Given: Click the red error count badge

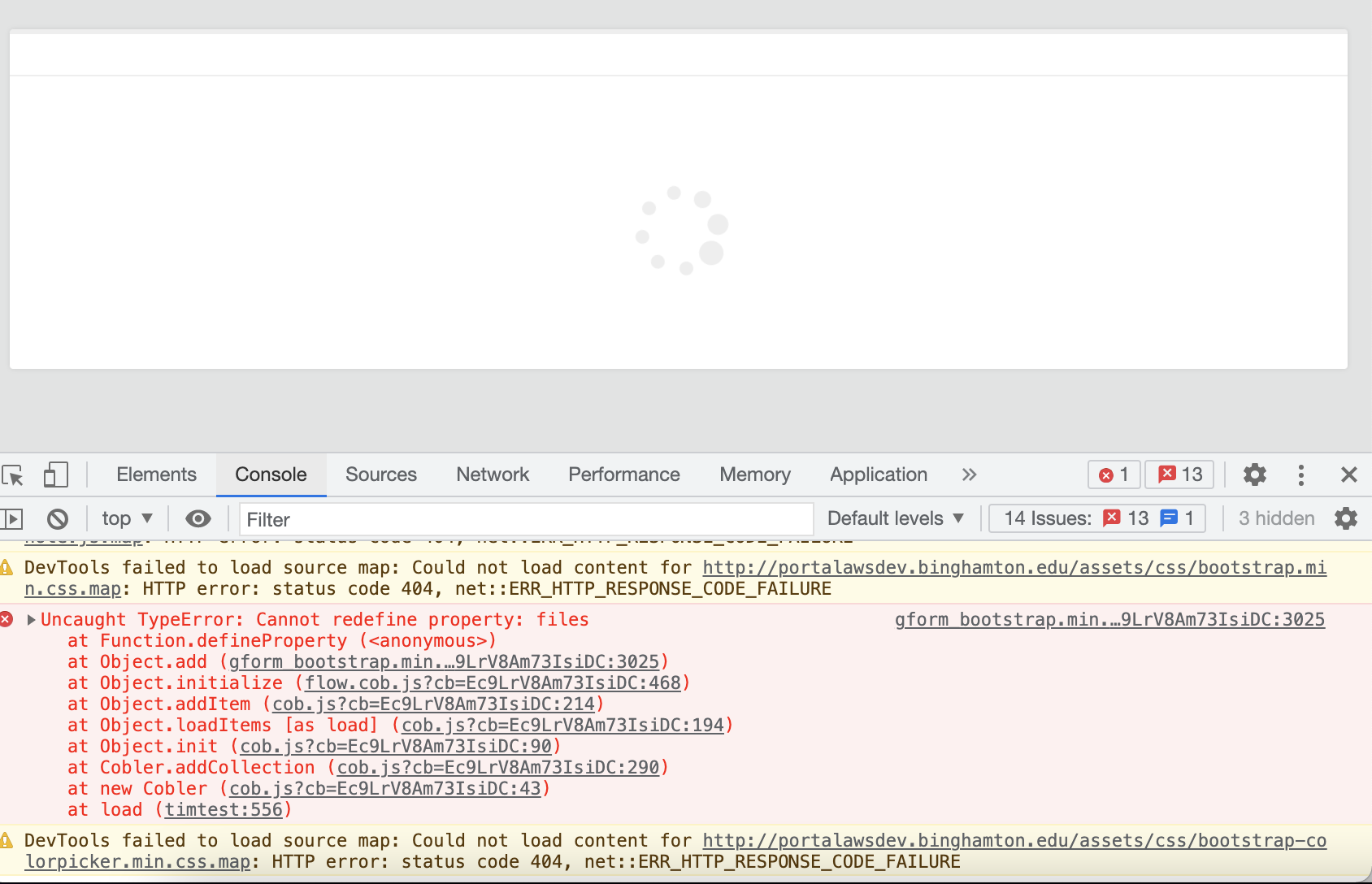Looking at the screenshot, I should 1113,474.
